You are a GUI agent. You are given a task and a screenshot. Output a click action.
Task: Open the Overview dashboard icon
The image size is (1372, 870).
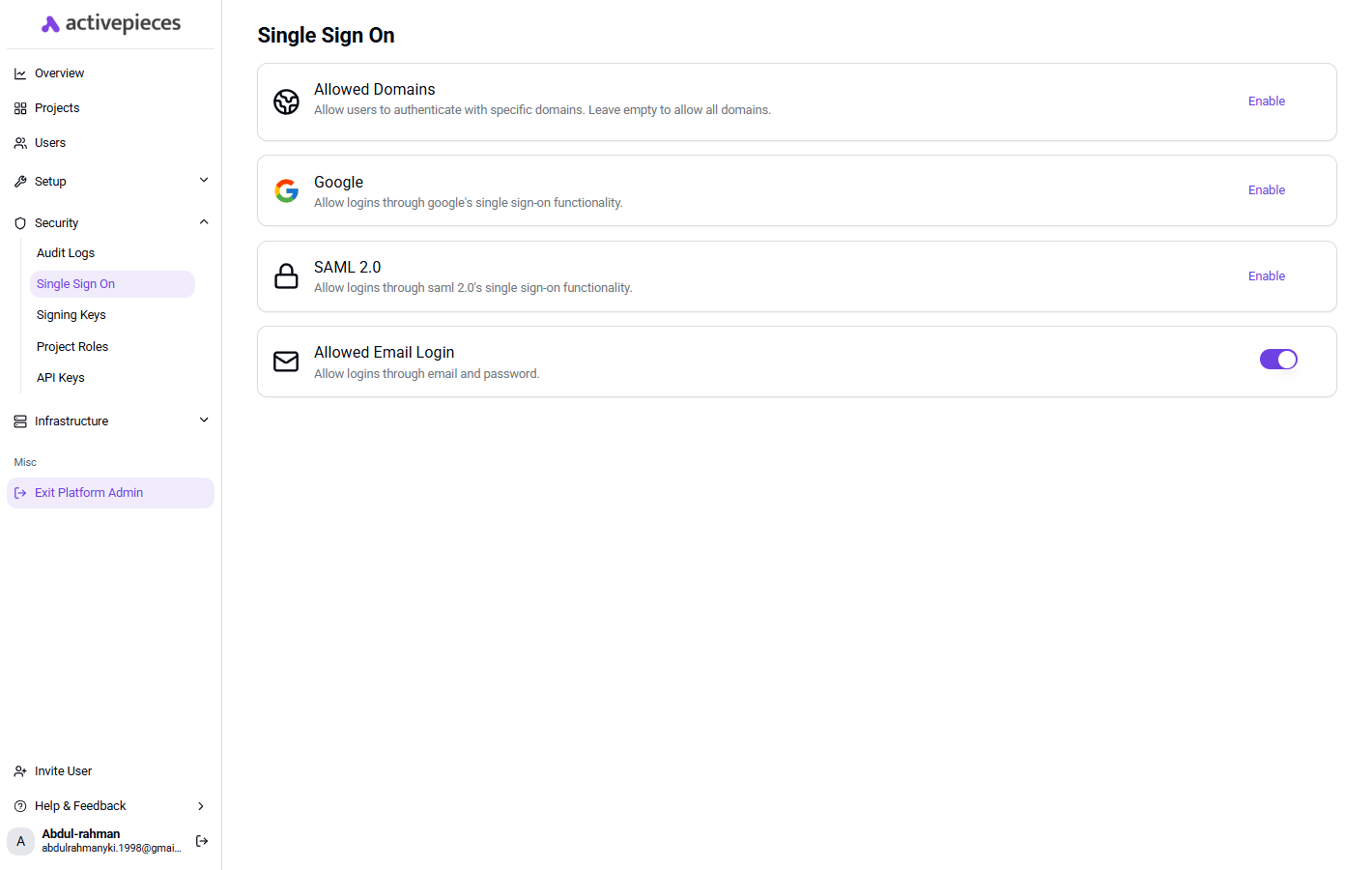click(x=19, y=72)
